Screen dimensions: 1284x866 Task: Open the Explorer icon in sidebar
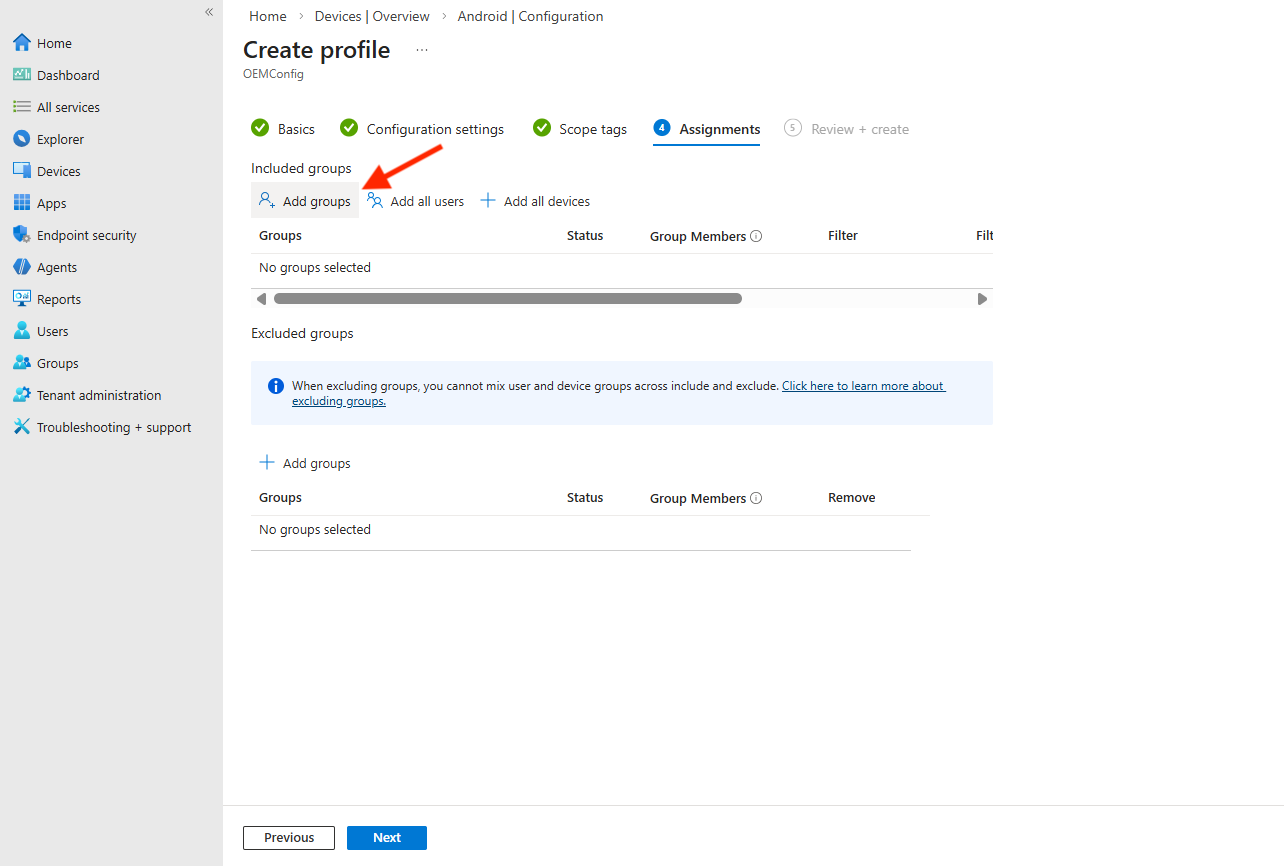pos(21,139)
